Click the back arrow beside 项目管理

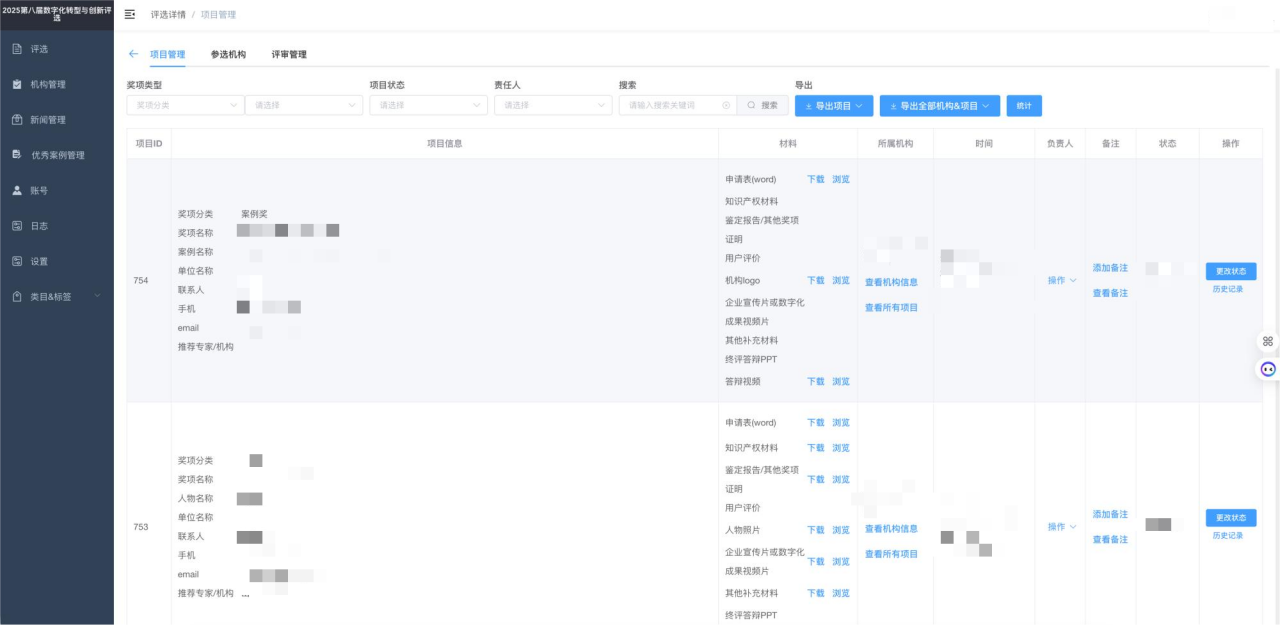point(134,54)
